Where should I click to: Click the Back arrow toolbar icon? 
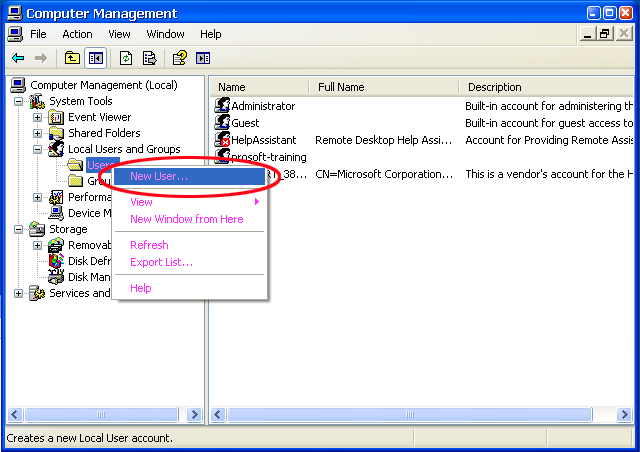(18, 58)
